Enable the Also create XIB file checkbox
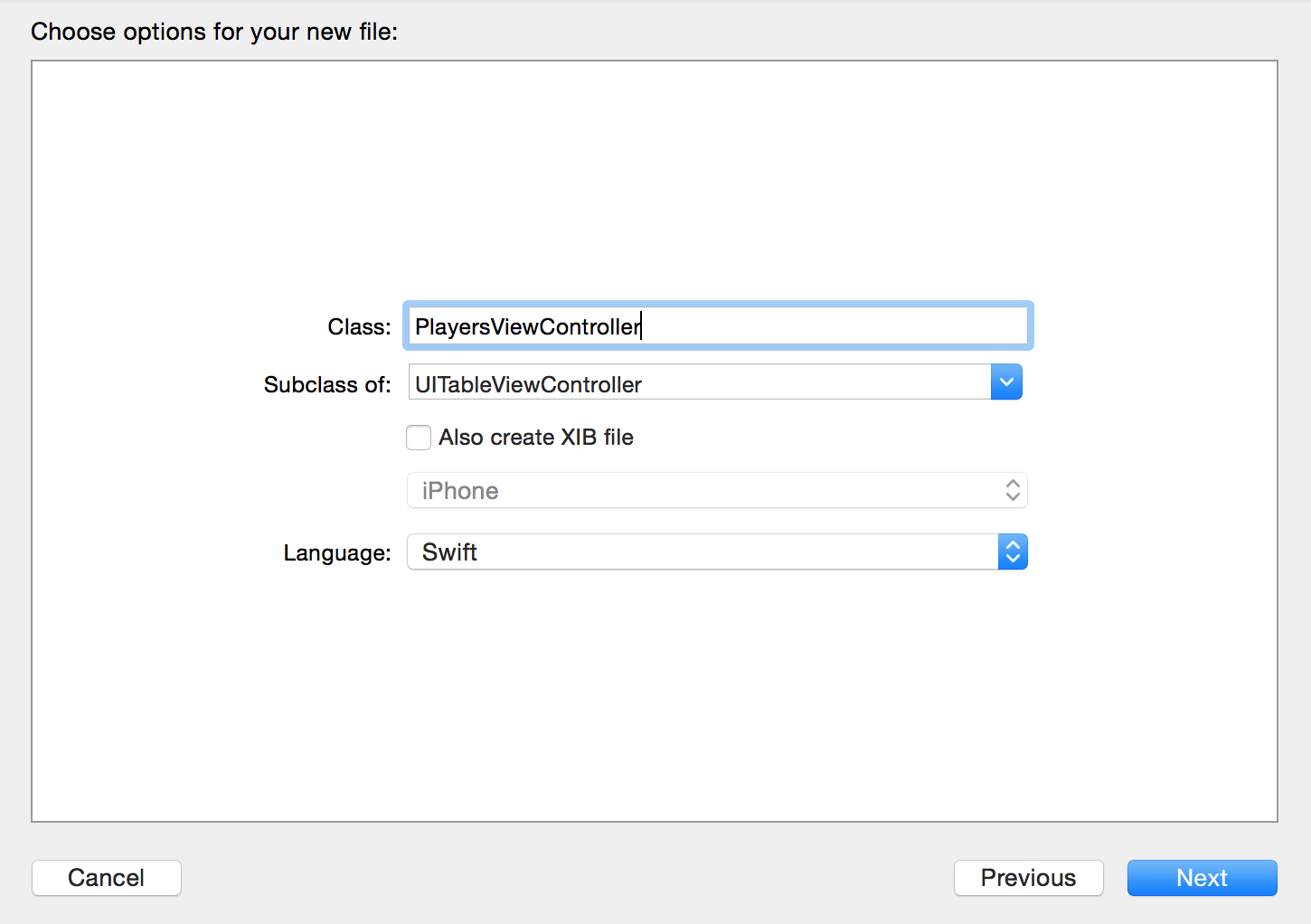 coord(419,438)
